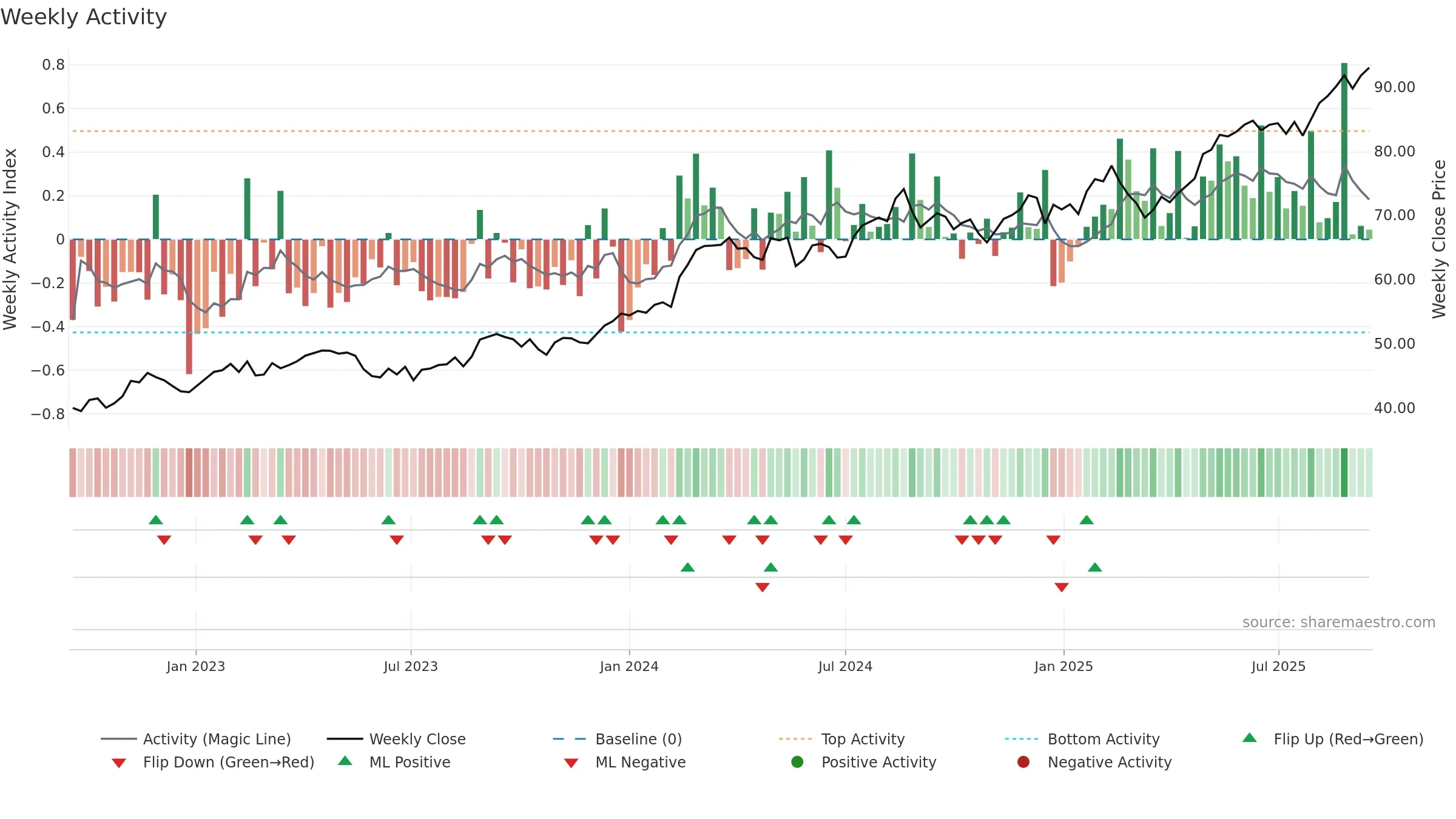Click the Negative Activity red circle icon
The height and width of the screenshot is (819, 1456).
pyautogui.click(x=1023, y=761)
